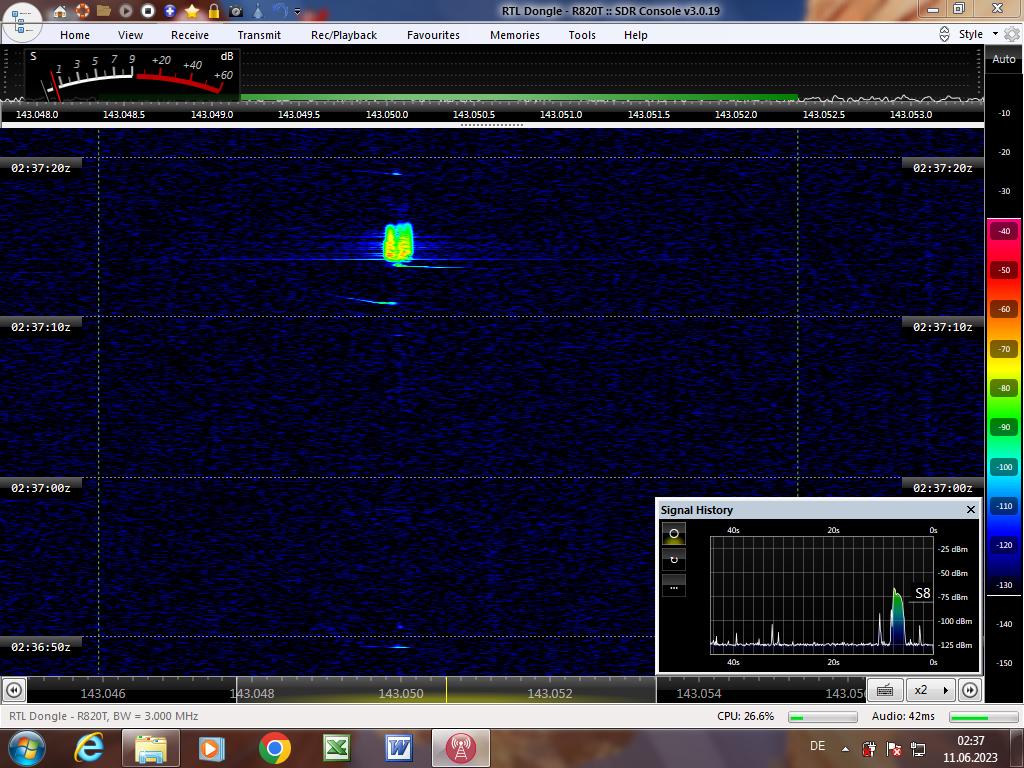Viewport: 1024px width, 768px height.
Task: Take a screenshot with the camera icon
Action: pos(236,11)
